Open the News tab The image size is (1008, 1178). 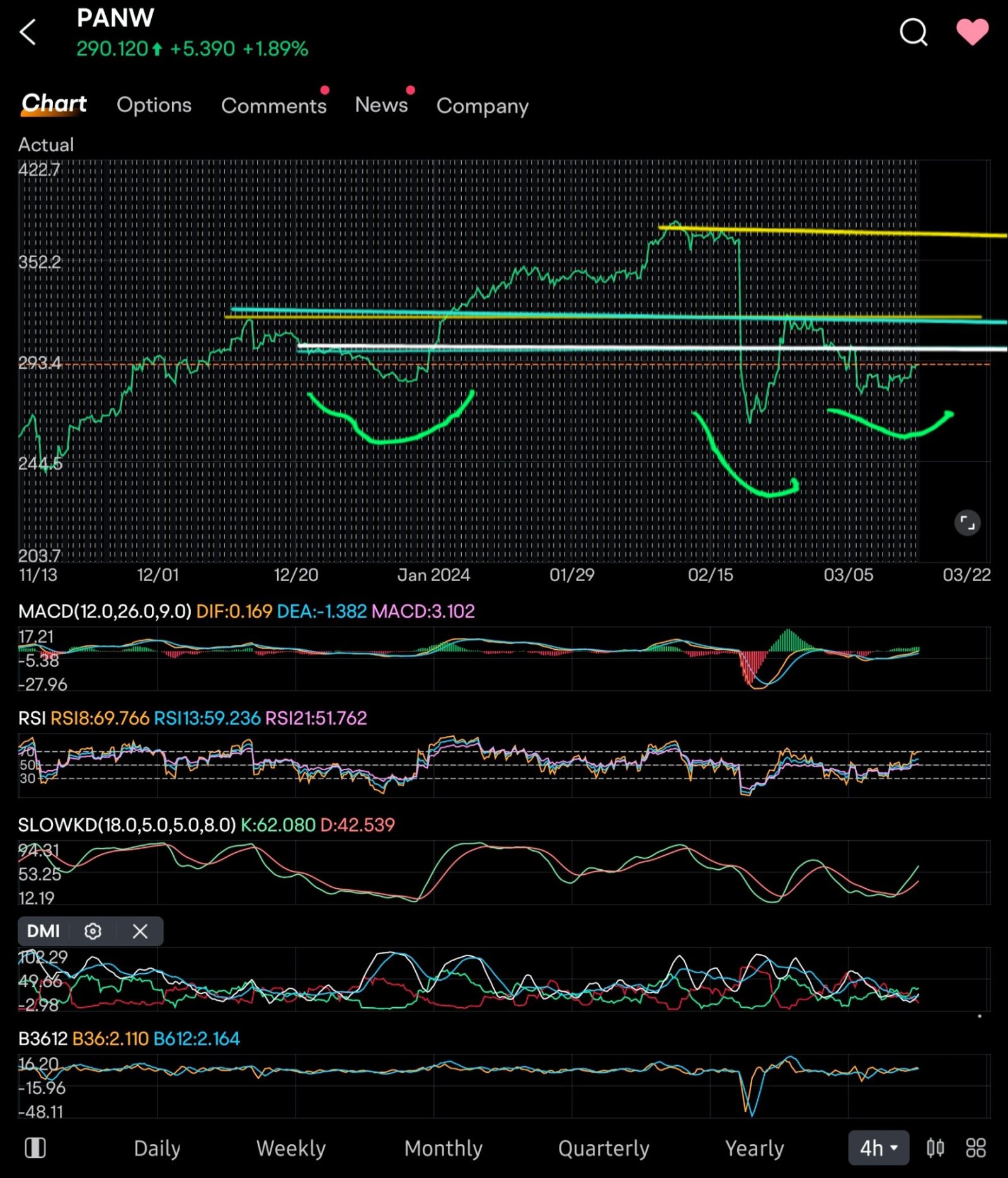point(381,104)
